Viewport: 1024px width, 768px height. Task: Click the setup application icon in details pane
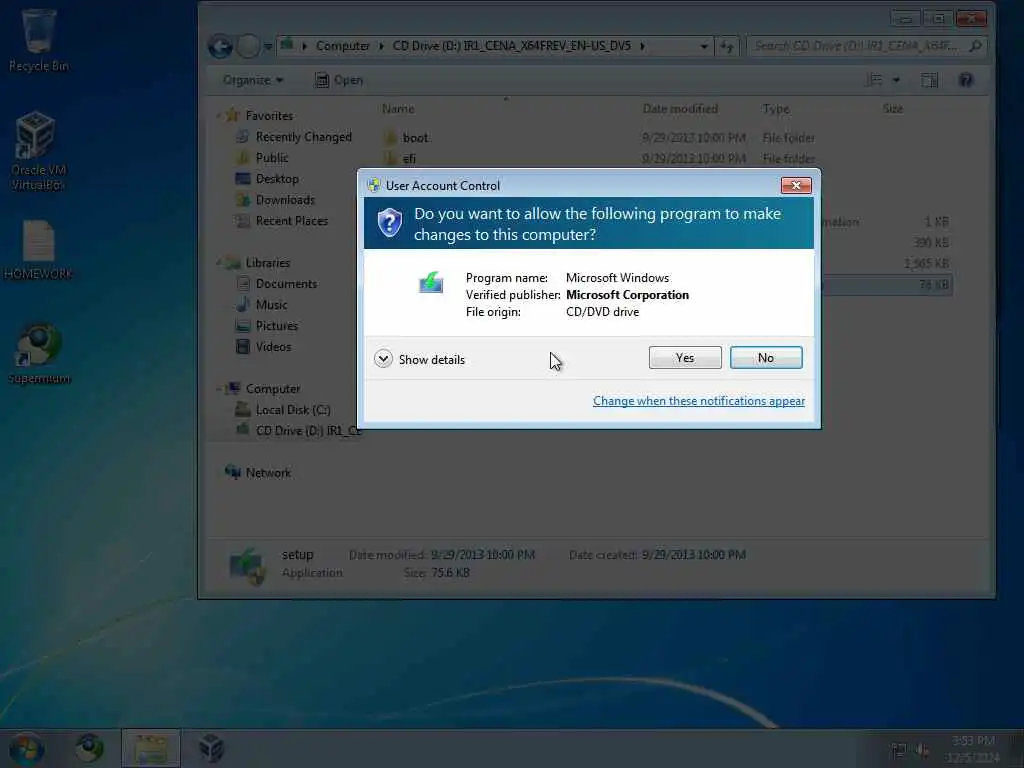pos(246,564)
